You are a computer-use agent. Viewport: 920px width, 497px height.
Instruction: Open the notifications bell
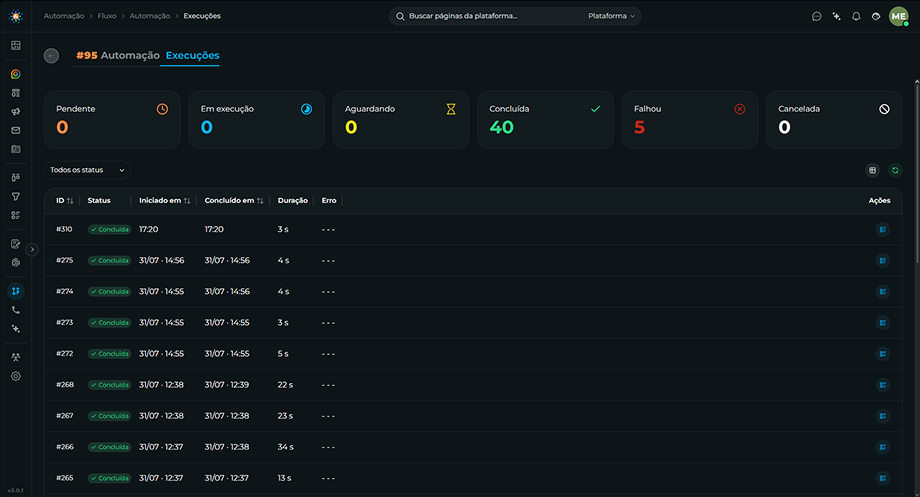pyautogui.click(x=856, y=16)
